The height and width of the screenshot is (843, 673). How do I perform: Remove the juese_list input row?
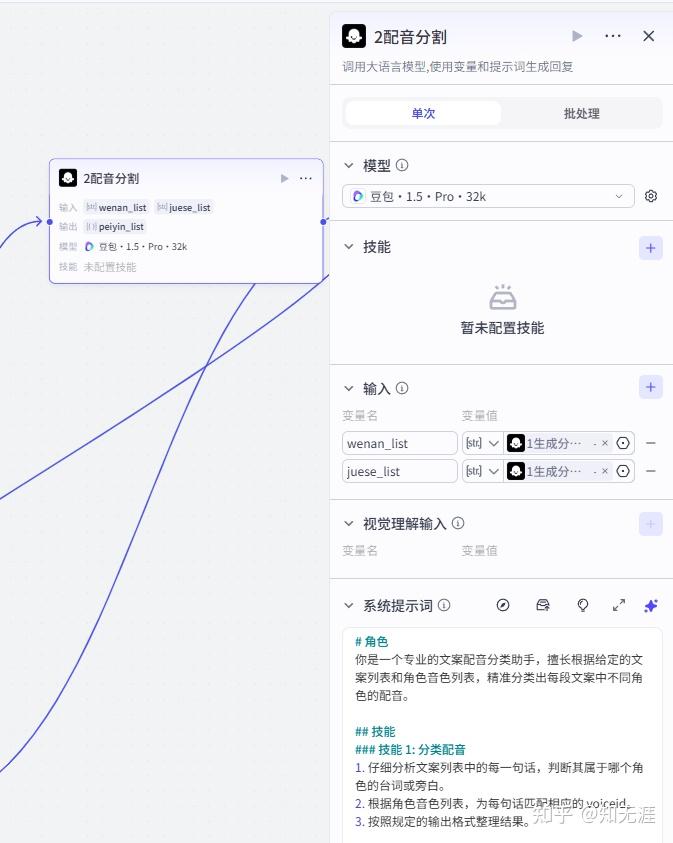(650, 471)
